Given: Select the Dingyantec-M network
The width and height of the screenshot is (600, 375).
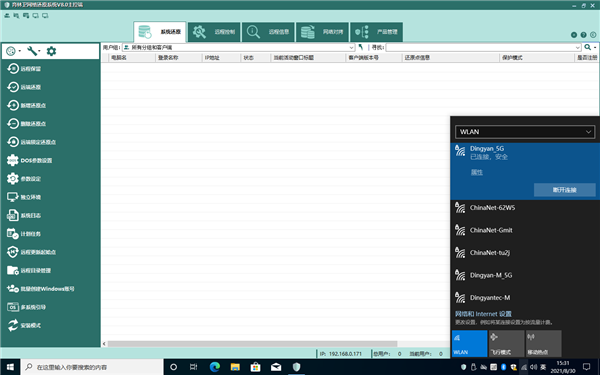Looking at the screenshot, I should coord(525,298).
